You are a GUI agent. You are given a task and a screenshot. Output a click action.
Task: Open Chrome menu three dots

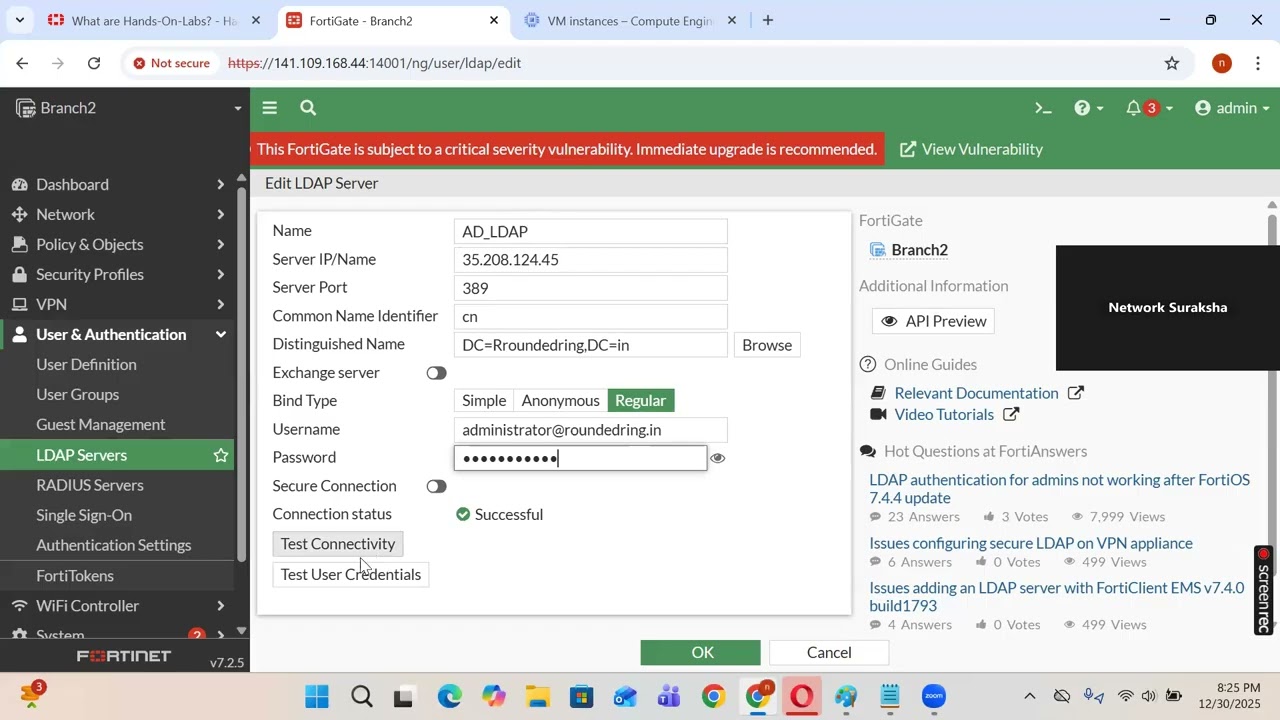click(x=1258, y=63)
